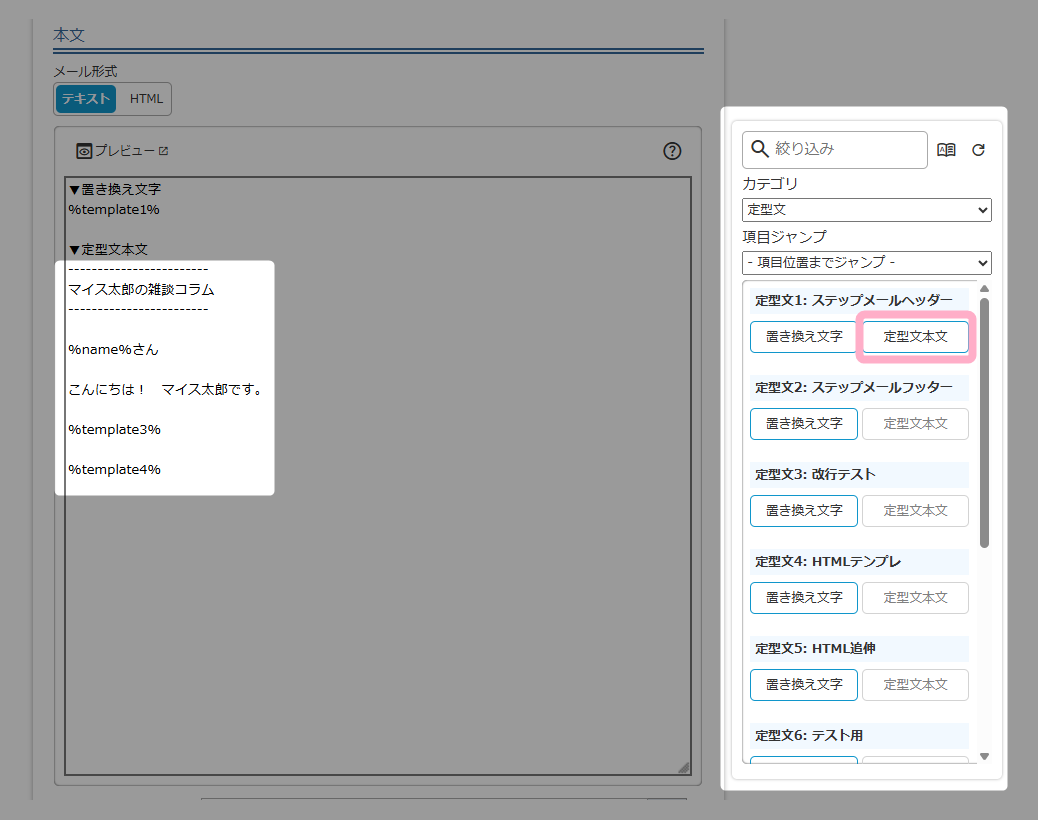Screen dimensions: 1038x820
Task: Click the magnifier icon in the filter field
Action: click(760, 149)
